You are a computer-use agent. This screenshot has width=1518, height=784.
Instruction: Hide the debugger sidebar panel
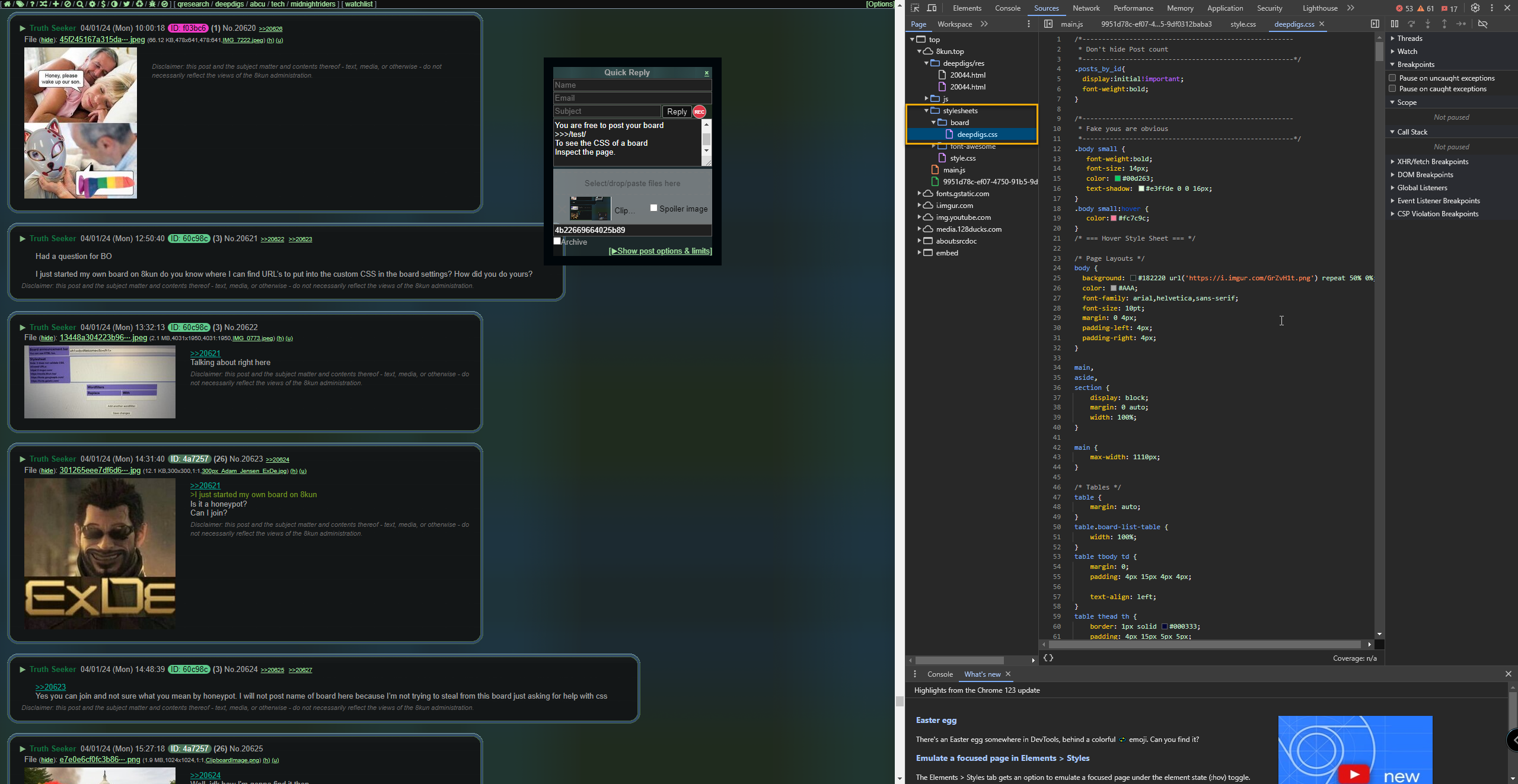point(1375,24)
